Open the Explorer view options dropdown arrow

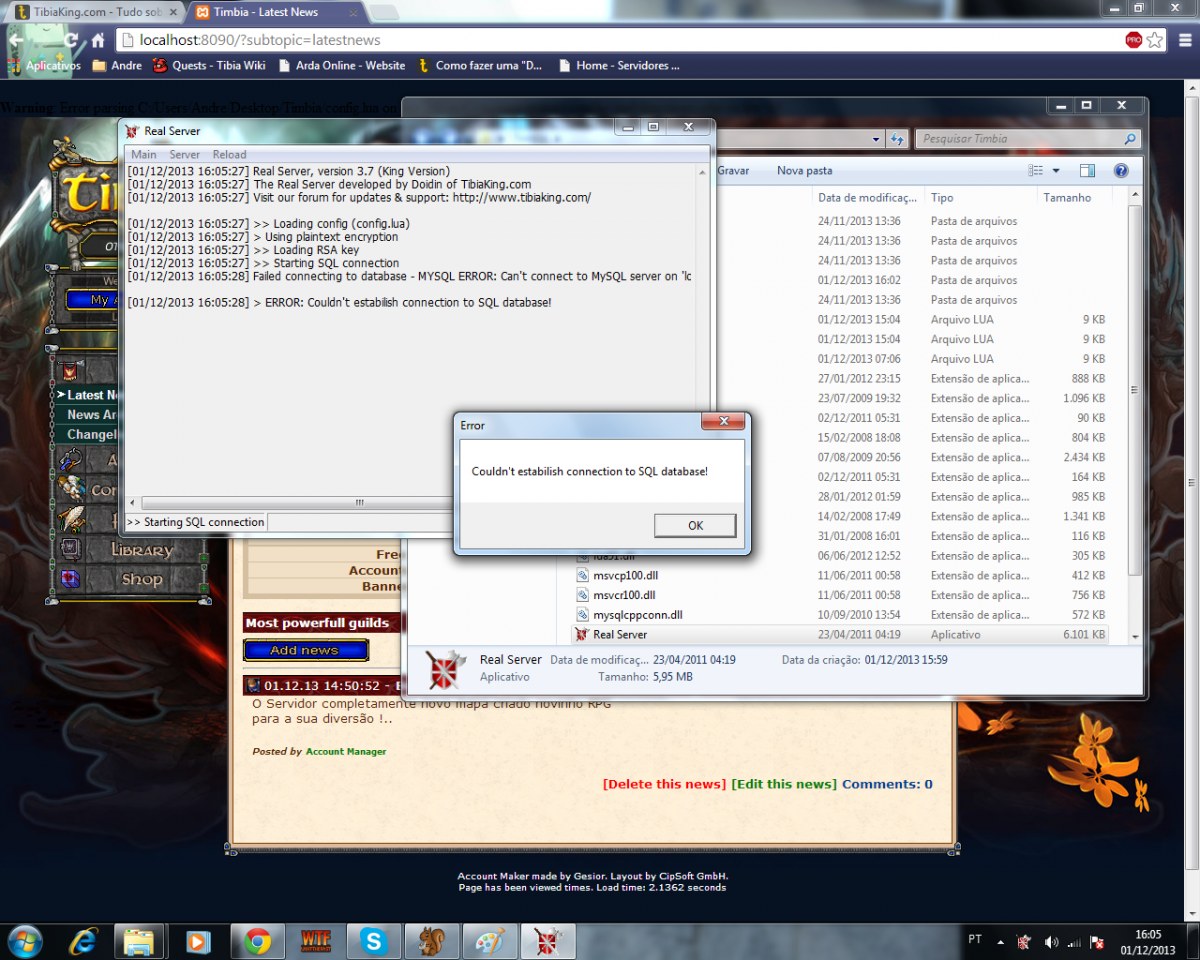click(1056, 171)
